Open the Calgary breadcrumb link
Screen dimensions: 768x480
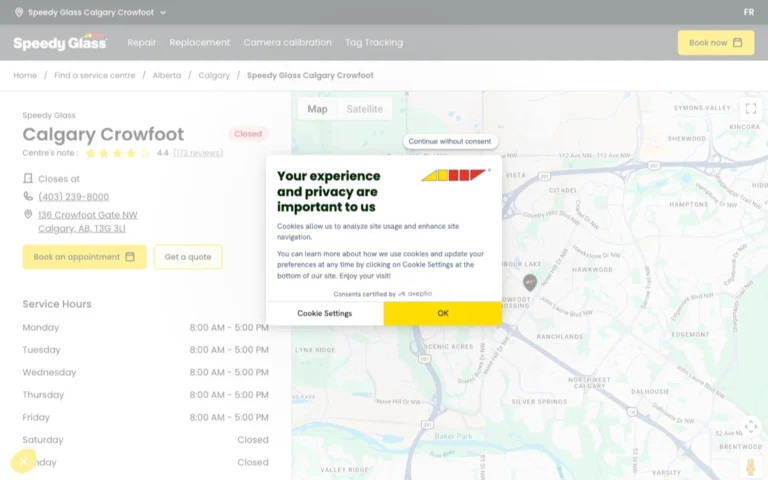click(x=214, y=75)
